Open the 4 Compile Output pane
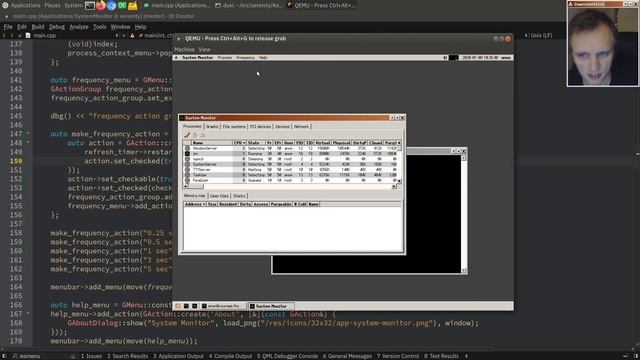Screen dimensions: 640x360 (x=231, y=356)
